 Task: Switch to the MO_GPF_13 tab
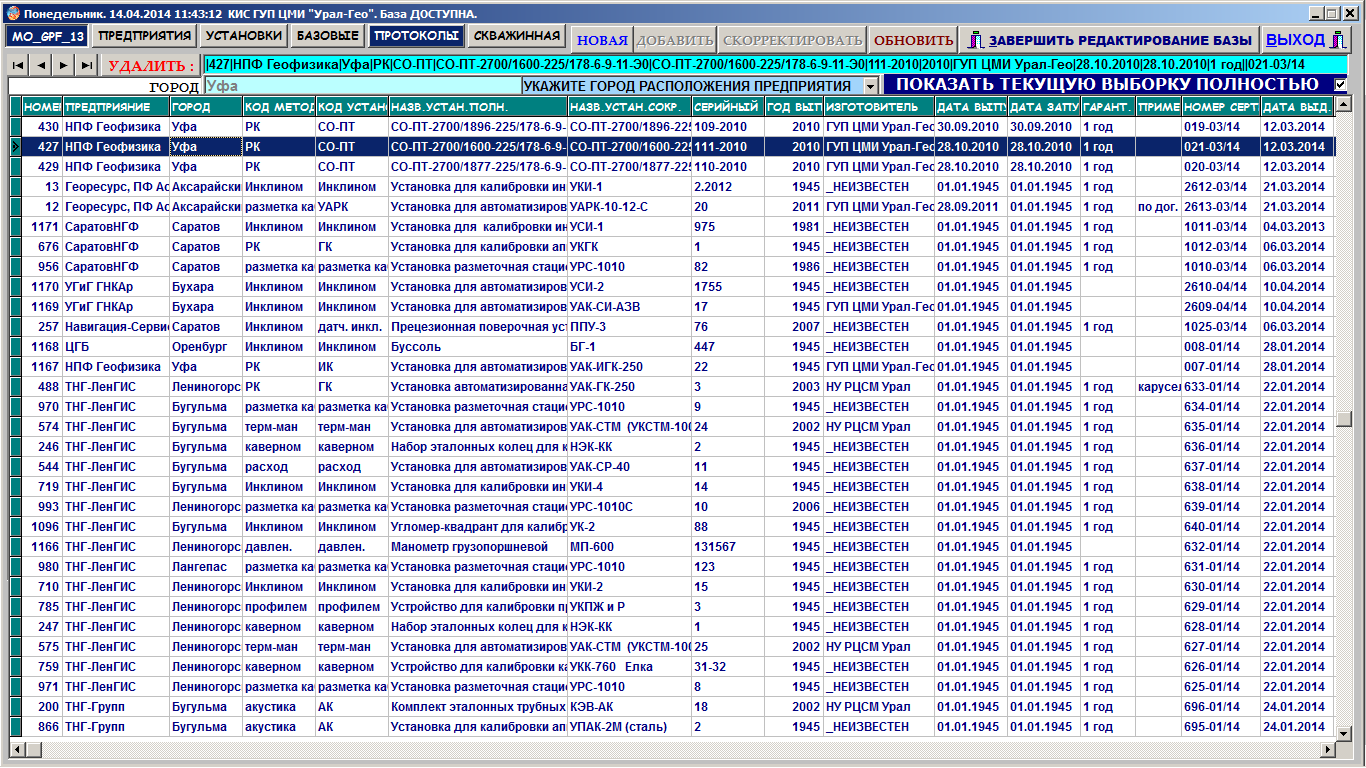[x=47, y=37]
